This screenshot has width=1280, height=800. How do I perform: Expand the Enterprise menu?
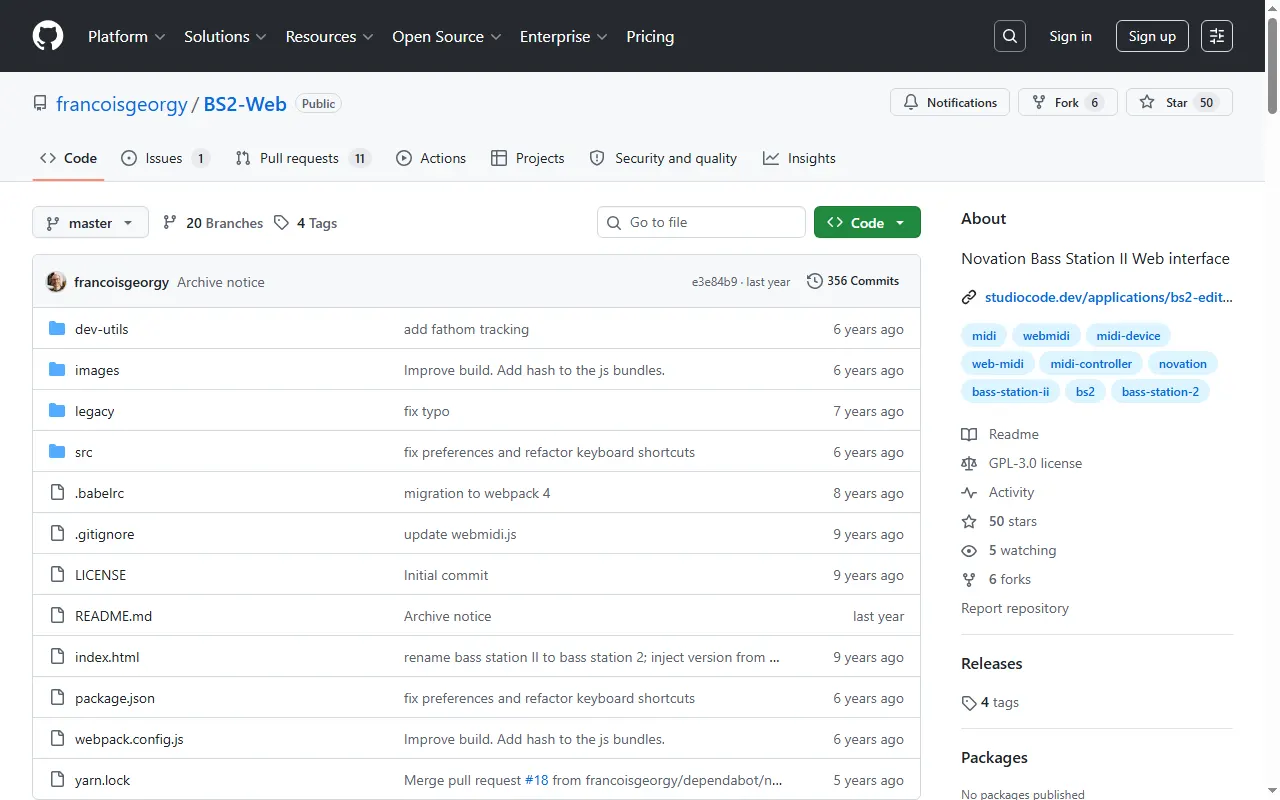[564, 36]
